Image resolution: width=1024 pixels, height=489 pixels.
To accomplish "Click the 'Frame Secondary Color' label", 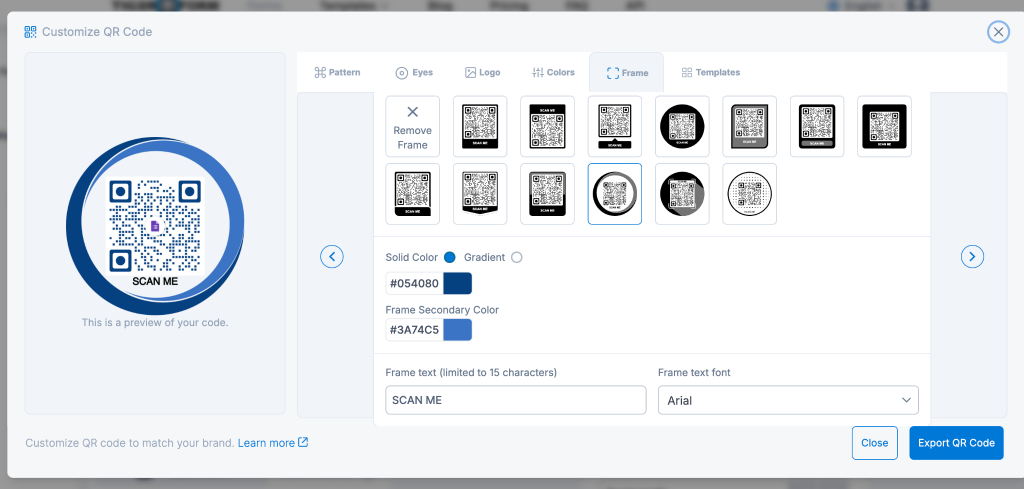I will pyautogui.click(x=442, y=309).
